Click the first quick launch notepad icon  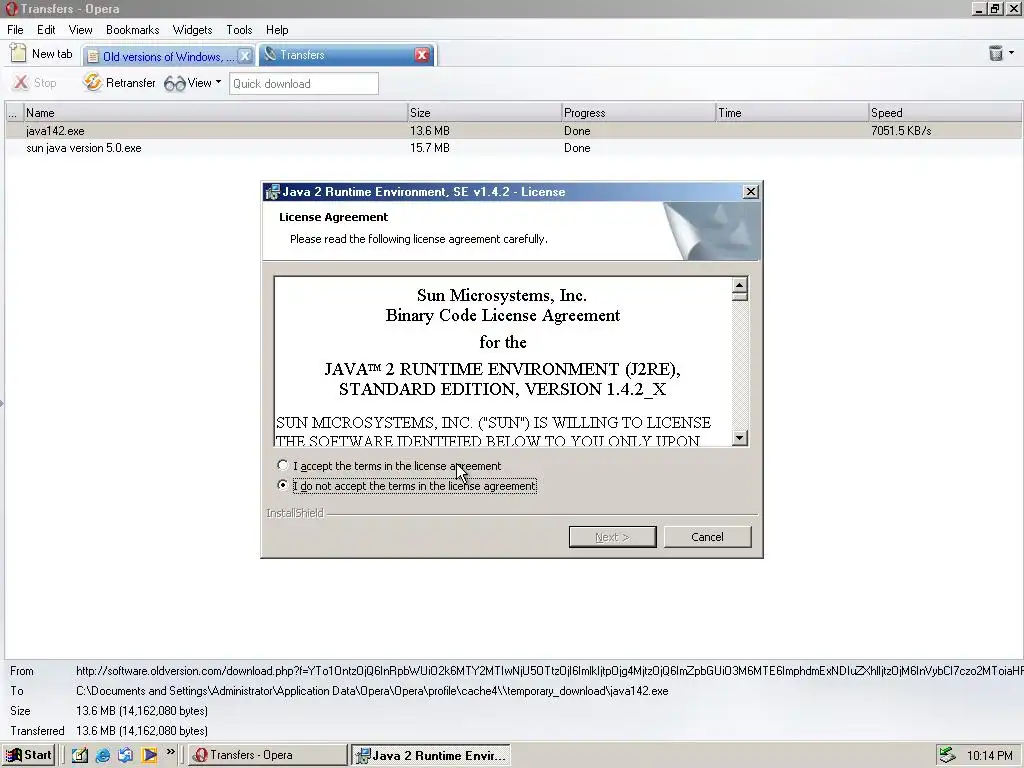tap(80, 755)
